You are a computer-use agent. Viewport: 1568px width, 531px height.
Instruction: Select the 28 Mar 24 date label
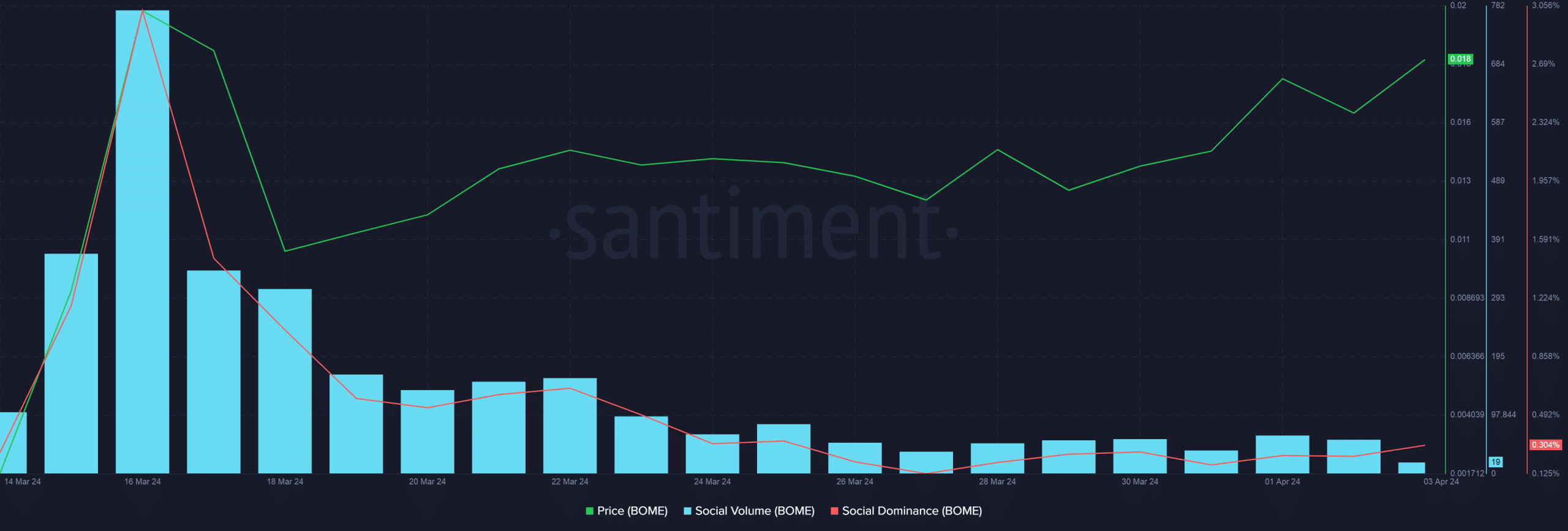pyautogui.click(x=997, y=481)
